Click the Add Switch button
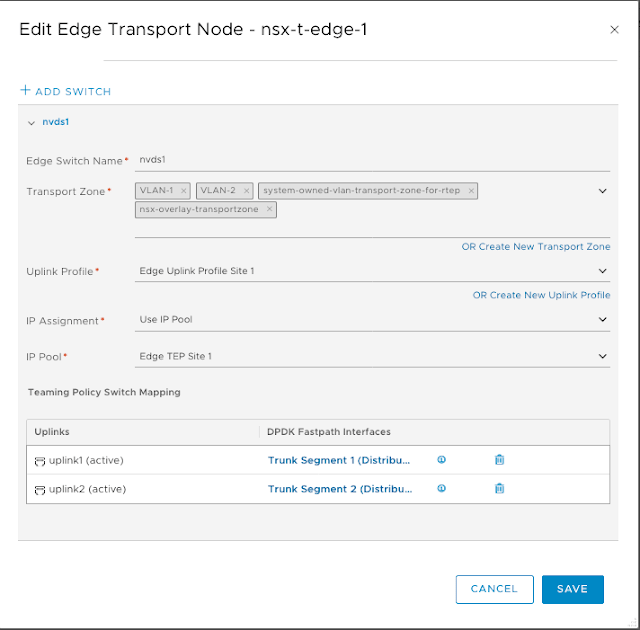 click(66, 91)
